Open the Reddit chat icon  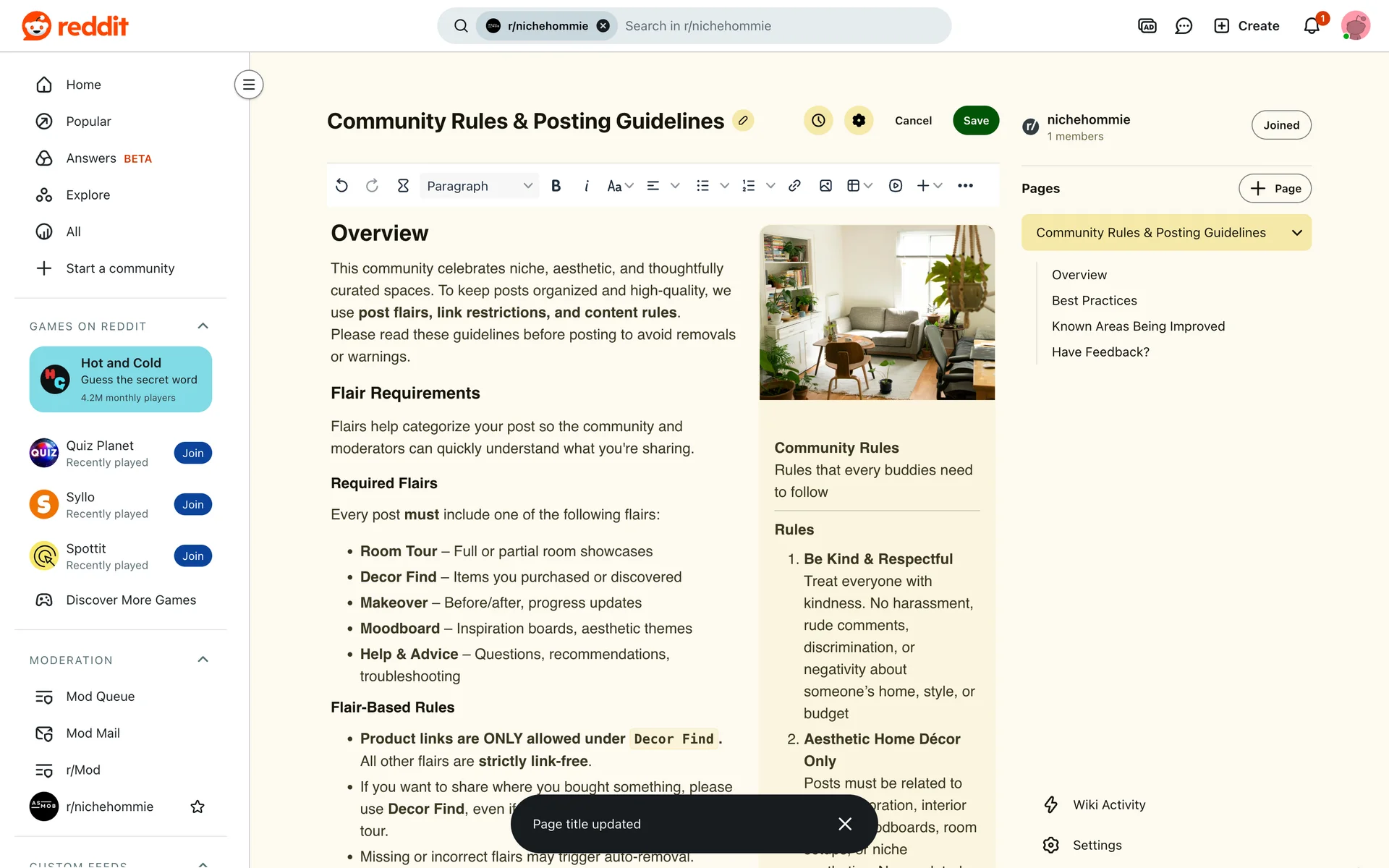pos(1184,26)
